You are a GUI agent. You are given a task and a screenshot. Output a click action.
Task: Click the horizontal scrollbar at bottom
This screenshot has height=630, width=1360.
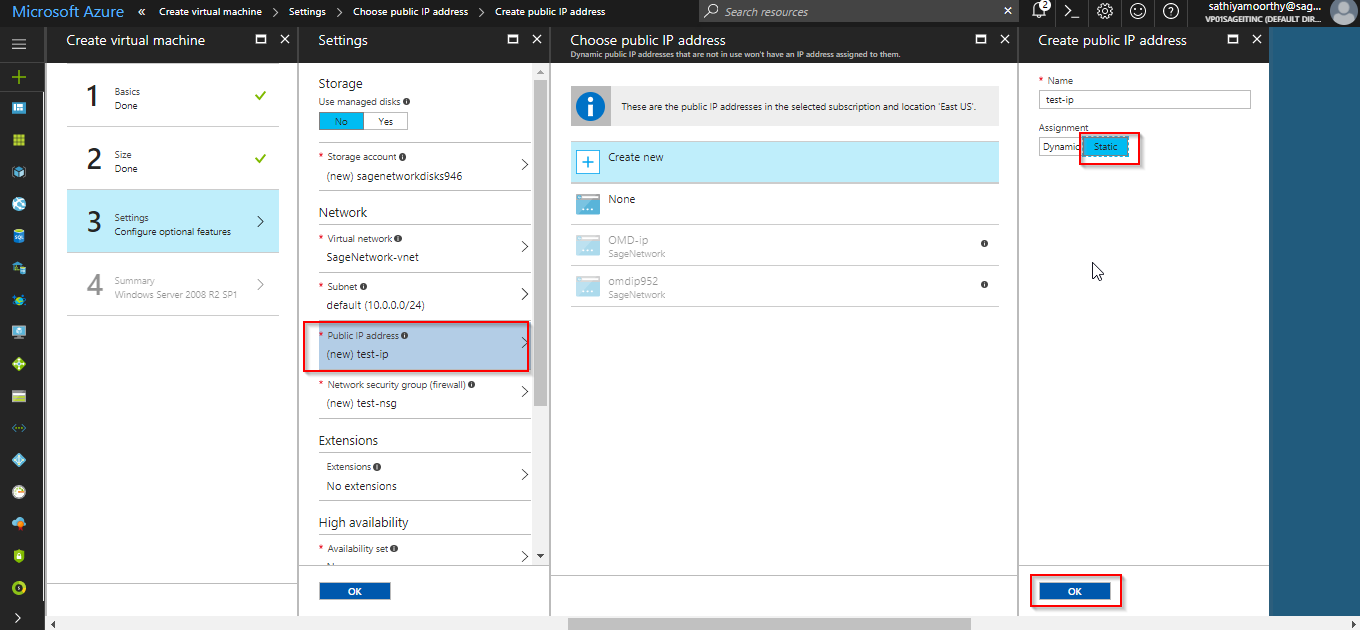point(768,624)
